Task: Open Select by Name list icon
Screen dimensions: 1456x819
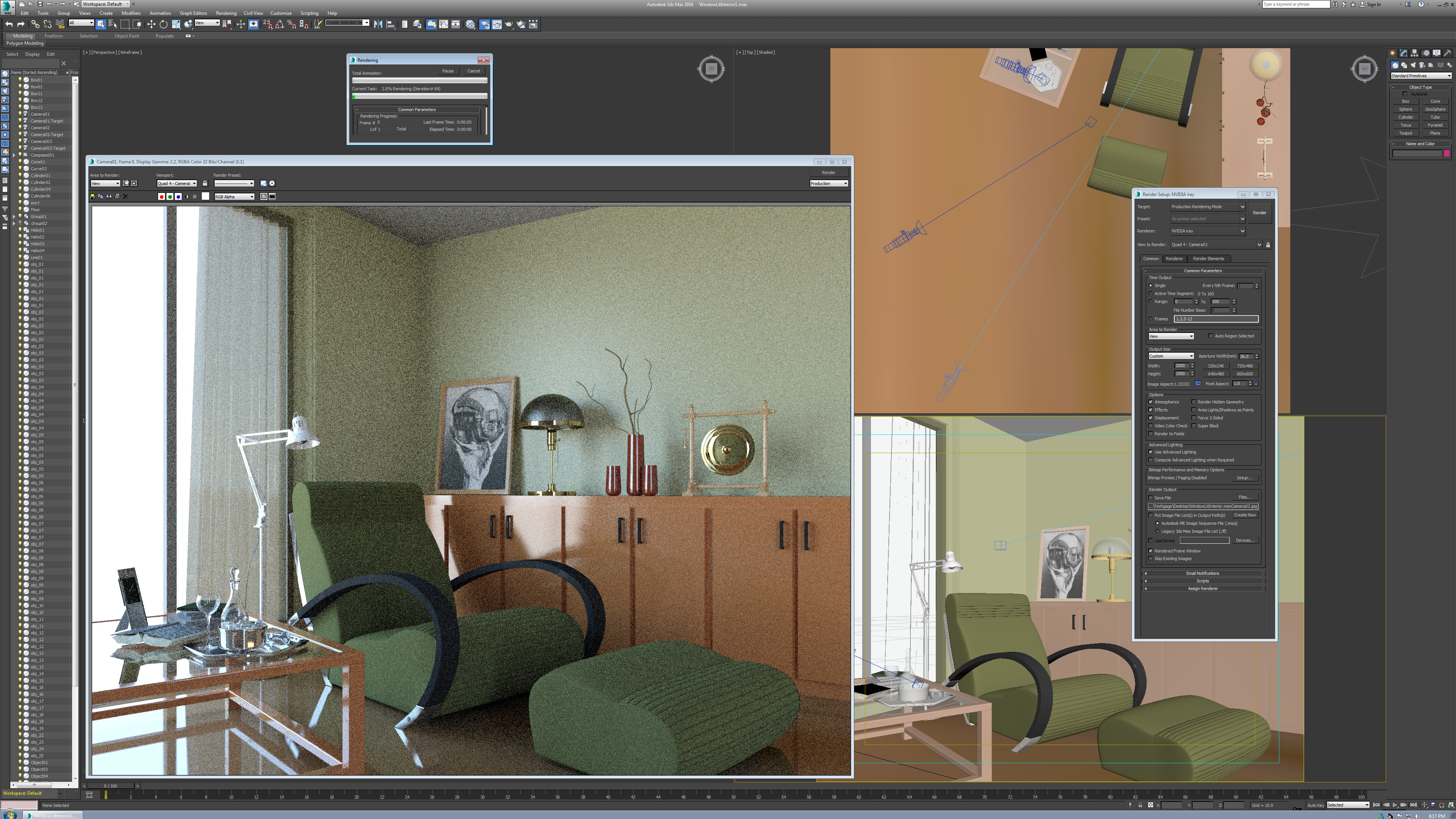Action: click(112, 24)
